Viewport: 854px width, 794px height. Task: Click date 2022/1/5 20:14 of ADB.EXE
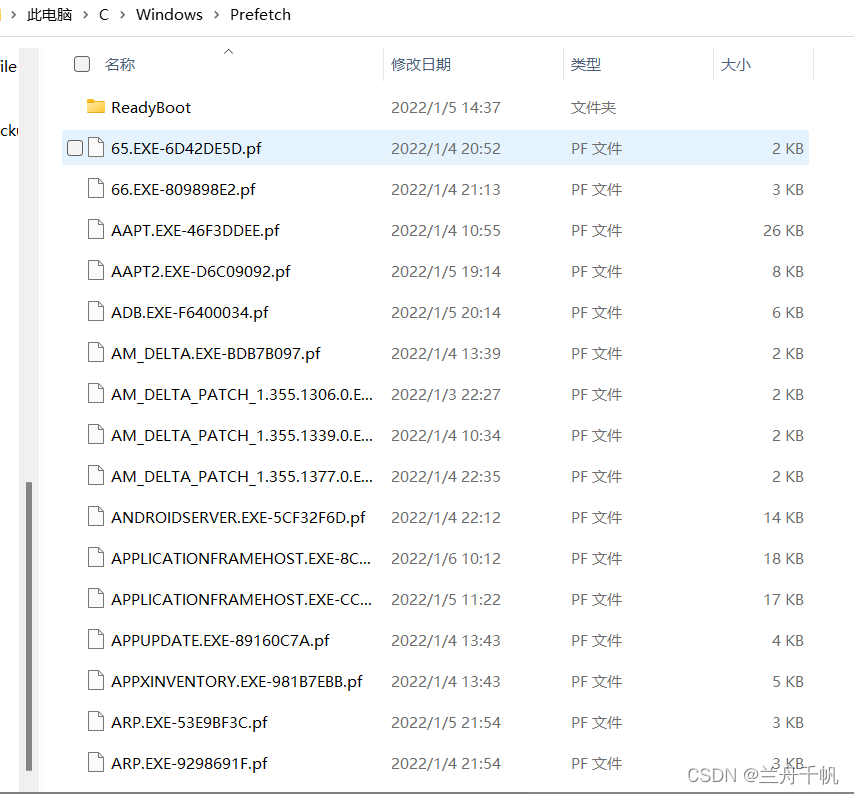[x=446, y=313]
